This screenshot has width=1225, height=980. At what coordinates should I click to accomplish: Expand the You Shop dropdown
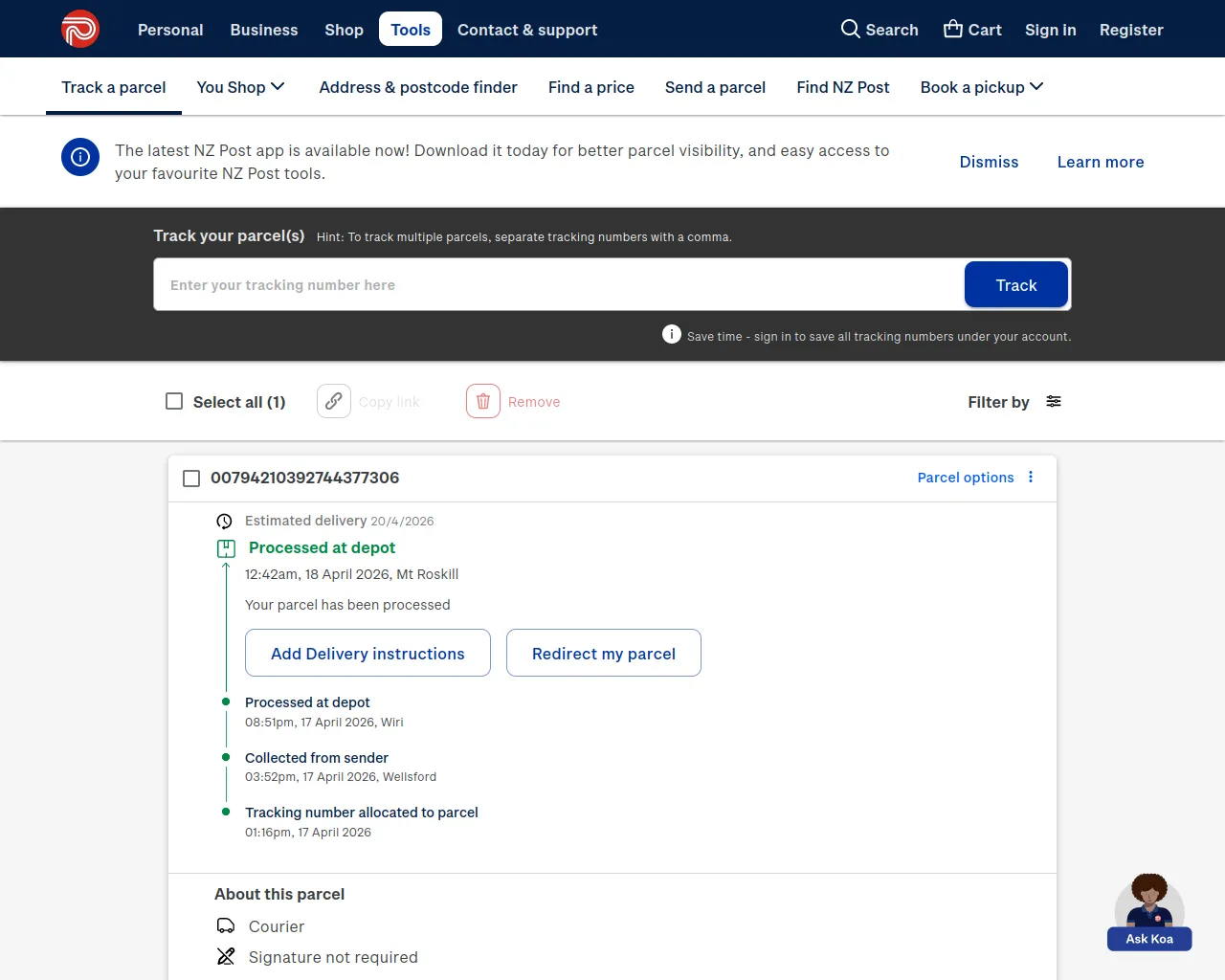coord(240,86)
